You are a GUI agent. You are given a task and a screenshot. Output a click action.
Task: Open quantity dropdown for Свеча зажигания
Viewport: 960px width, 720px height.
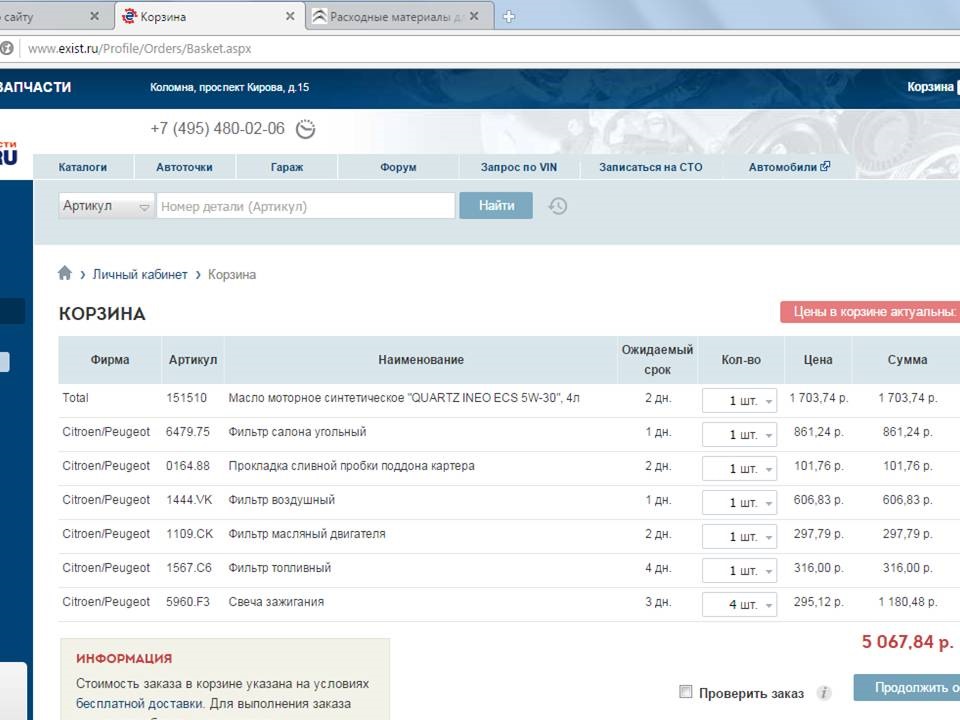click(x=739, y=605)
